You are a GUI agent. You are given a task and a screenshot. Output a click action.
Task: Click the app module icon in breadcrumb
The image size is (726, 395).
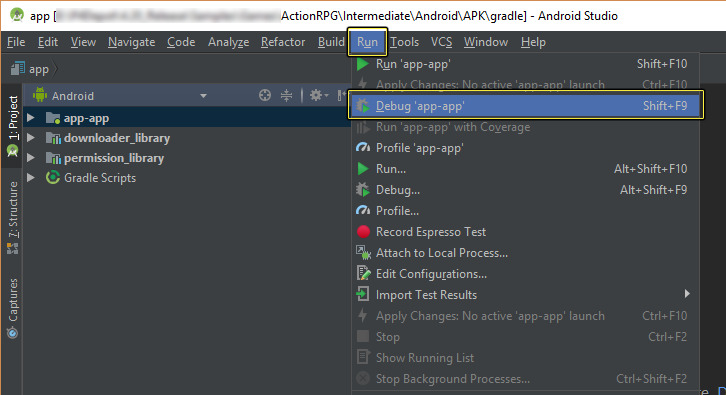(18, 69)
